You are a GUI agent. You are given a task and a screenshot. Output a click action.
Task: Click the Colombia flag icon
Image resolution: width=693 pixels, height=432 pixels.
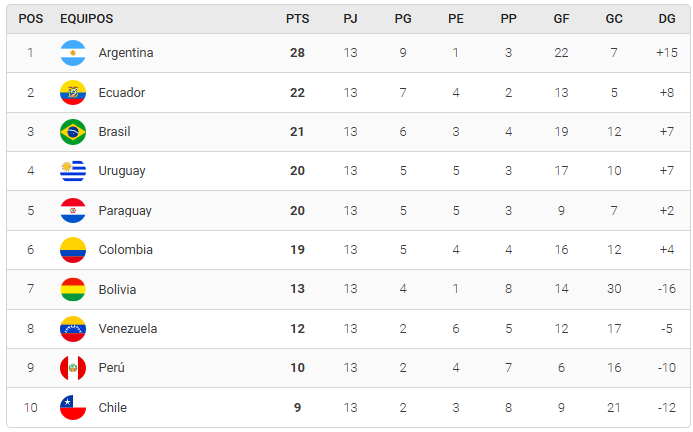pos(73,250)
